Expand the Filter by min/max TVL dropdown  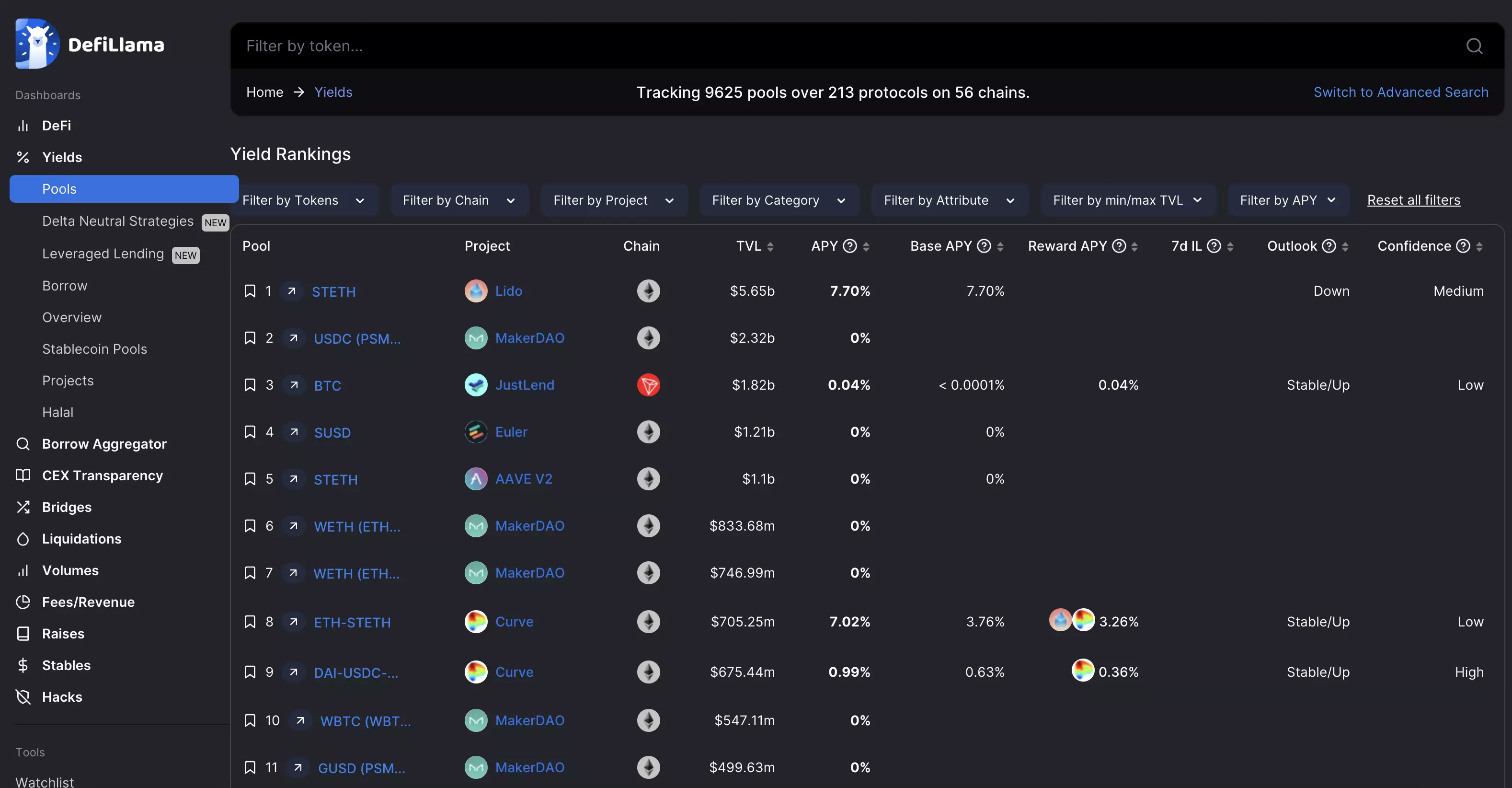point(1128,200)
